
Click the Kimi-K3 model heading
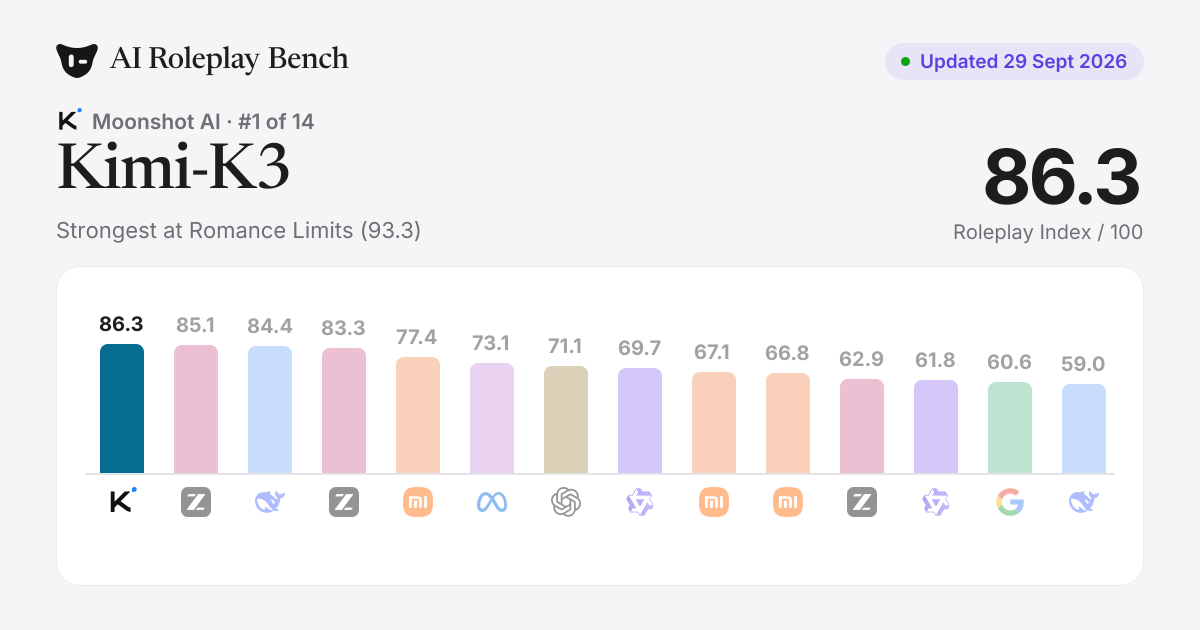point(174,168)
